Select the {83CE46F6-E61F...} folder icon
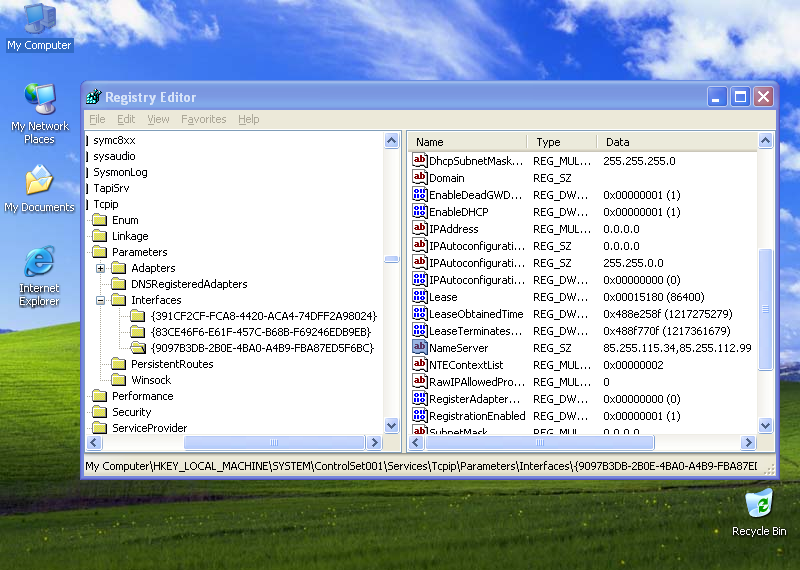Image resolution: width=800 pixels, height=570 pixels. pos(137,332)
